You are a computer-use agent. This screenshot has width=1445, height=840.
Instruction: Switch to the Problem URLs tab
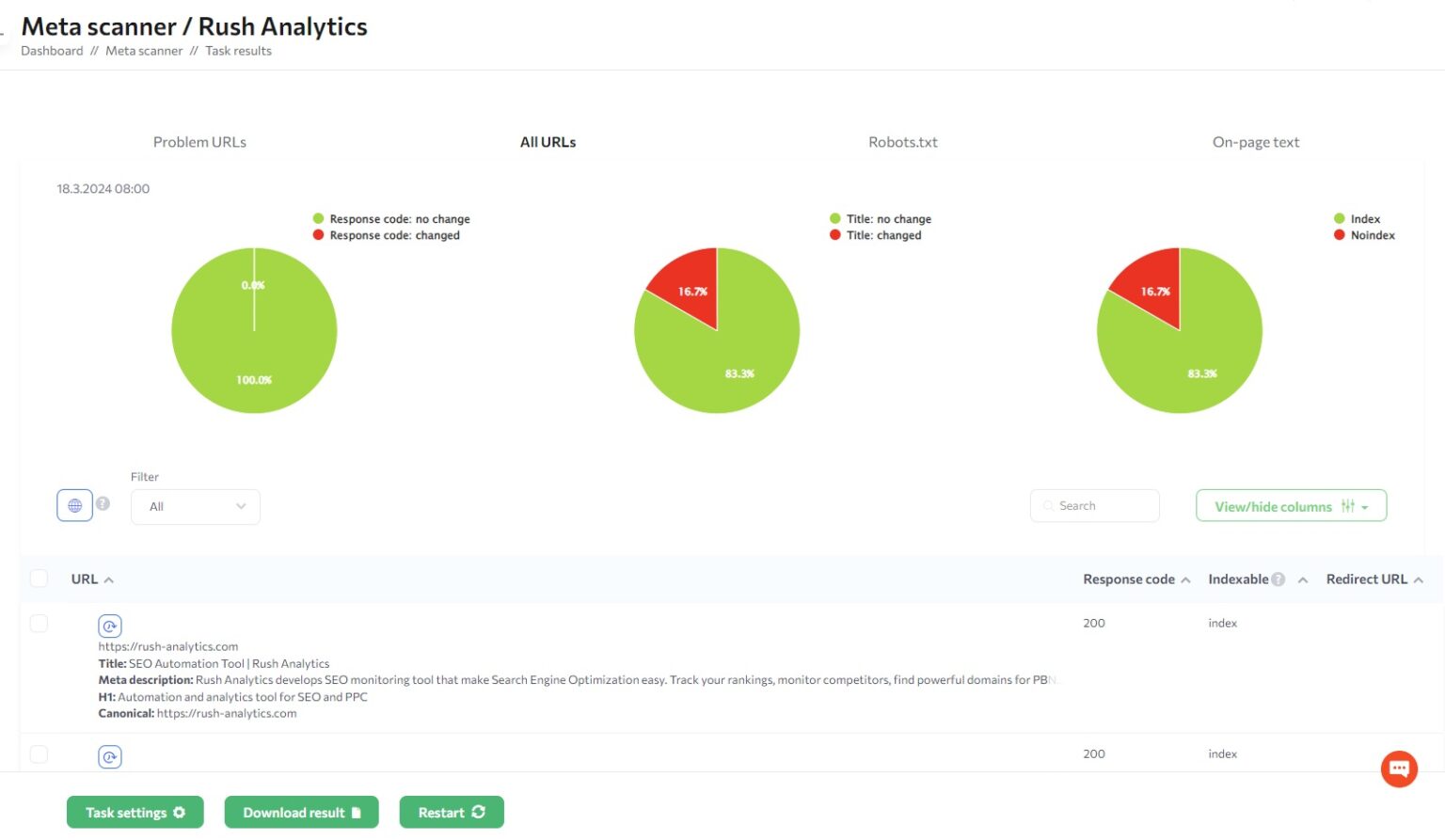(199, 141)
